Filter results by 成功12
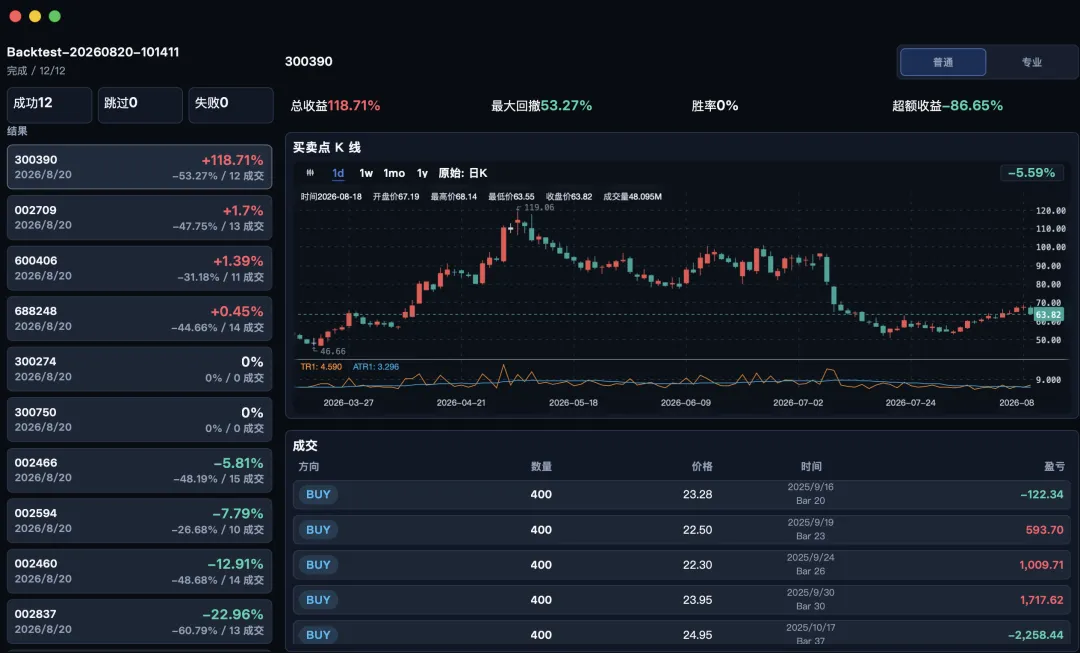This screenshot has height=653, width=1080. point(50,105)
